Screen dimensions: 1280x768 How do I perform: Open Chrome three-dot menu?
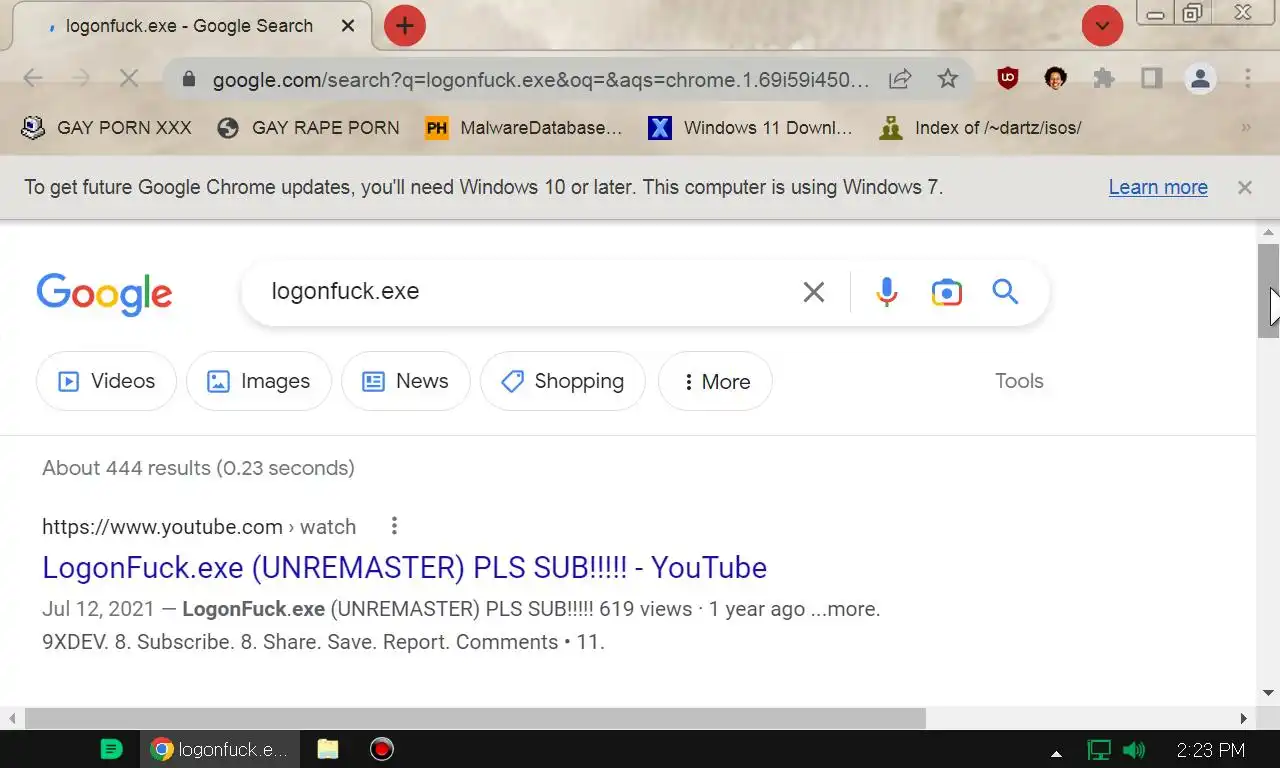point(1247,79)
